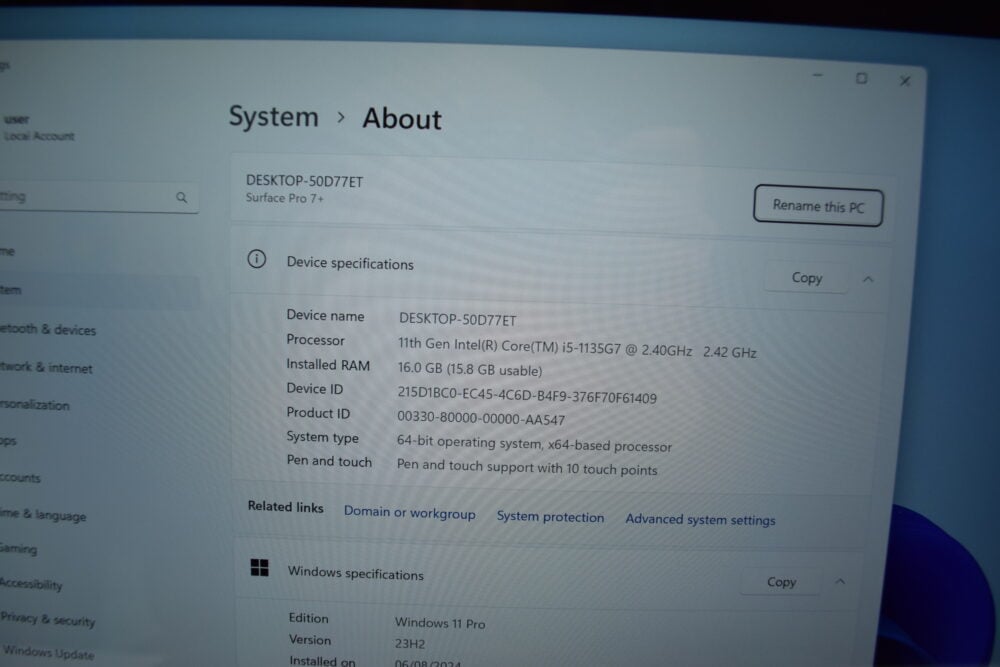Collapse the Windows specifications section chevron
Screen dimensions: 1000x667
coord(840,582)
